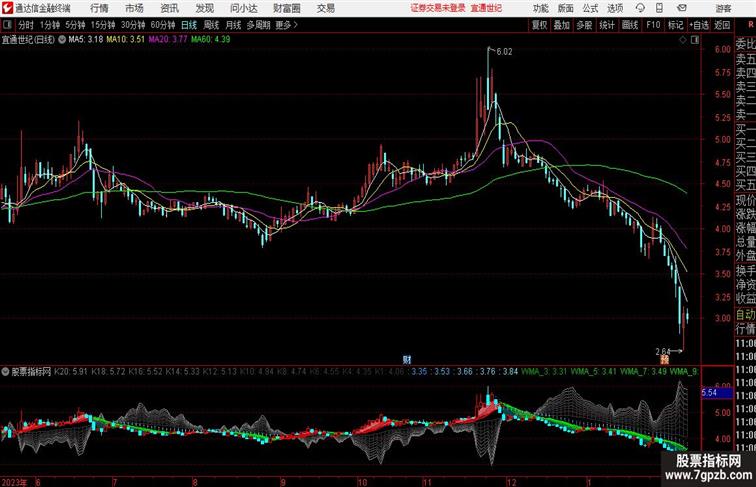Switch to 1分钟 chart period
Screen dimensions: 756x487
(50, 25)
